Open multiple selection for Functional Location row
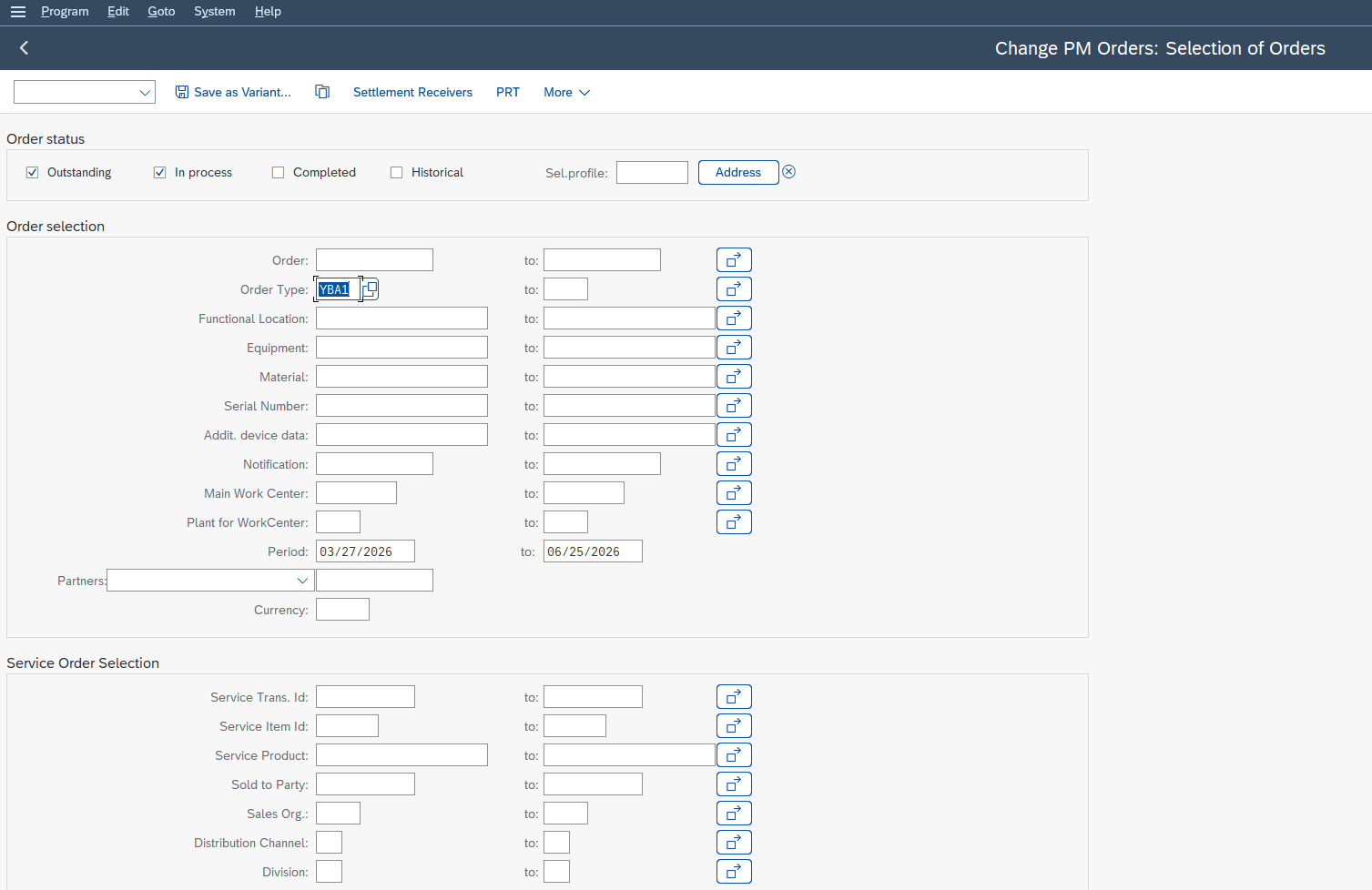Viewport: 1372px width, 890px height. coord(734,319)
